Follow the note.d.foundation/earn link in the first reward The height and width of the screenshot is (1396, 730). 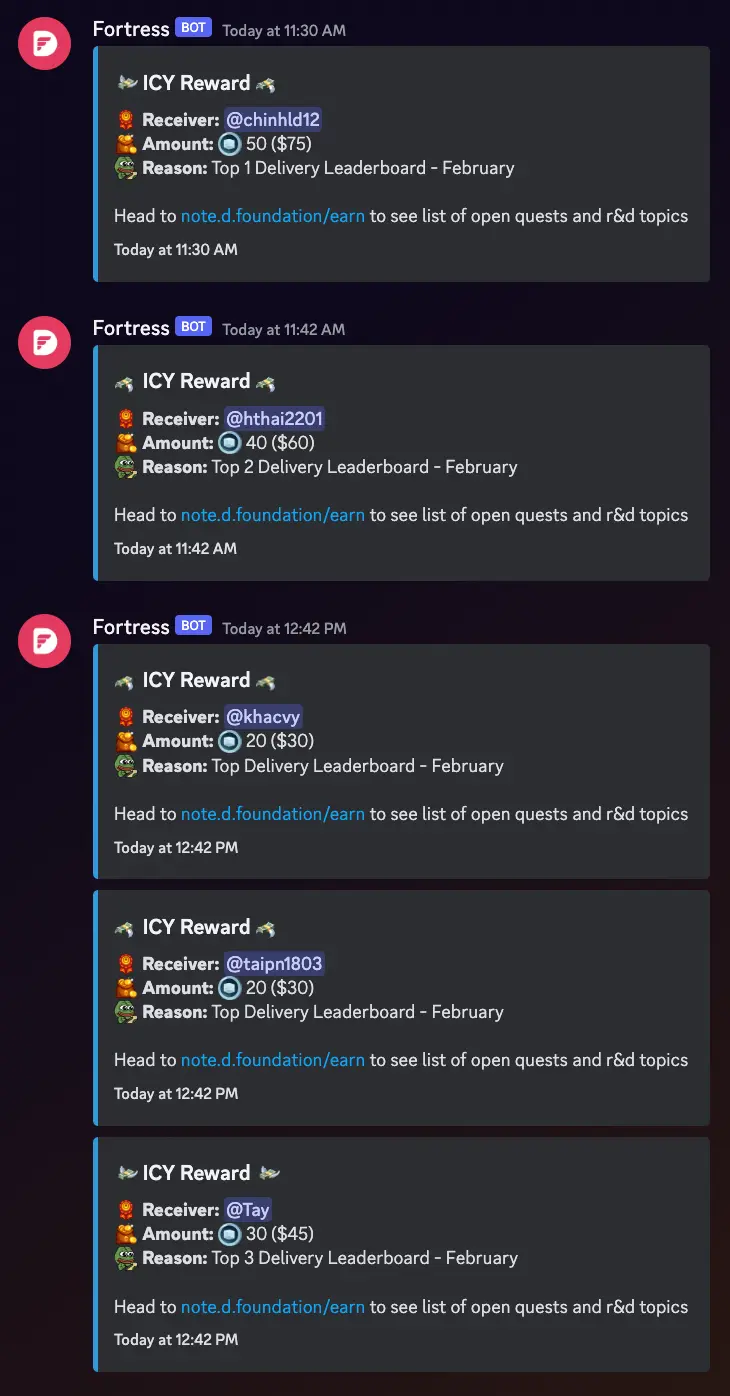(x=273, y=216)
